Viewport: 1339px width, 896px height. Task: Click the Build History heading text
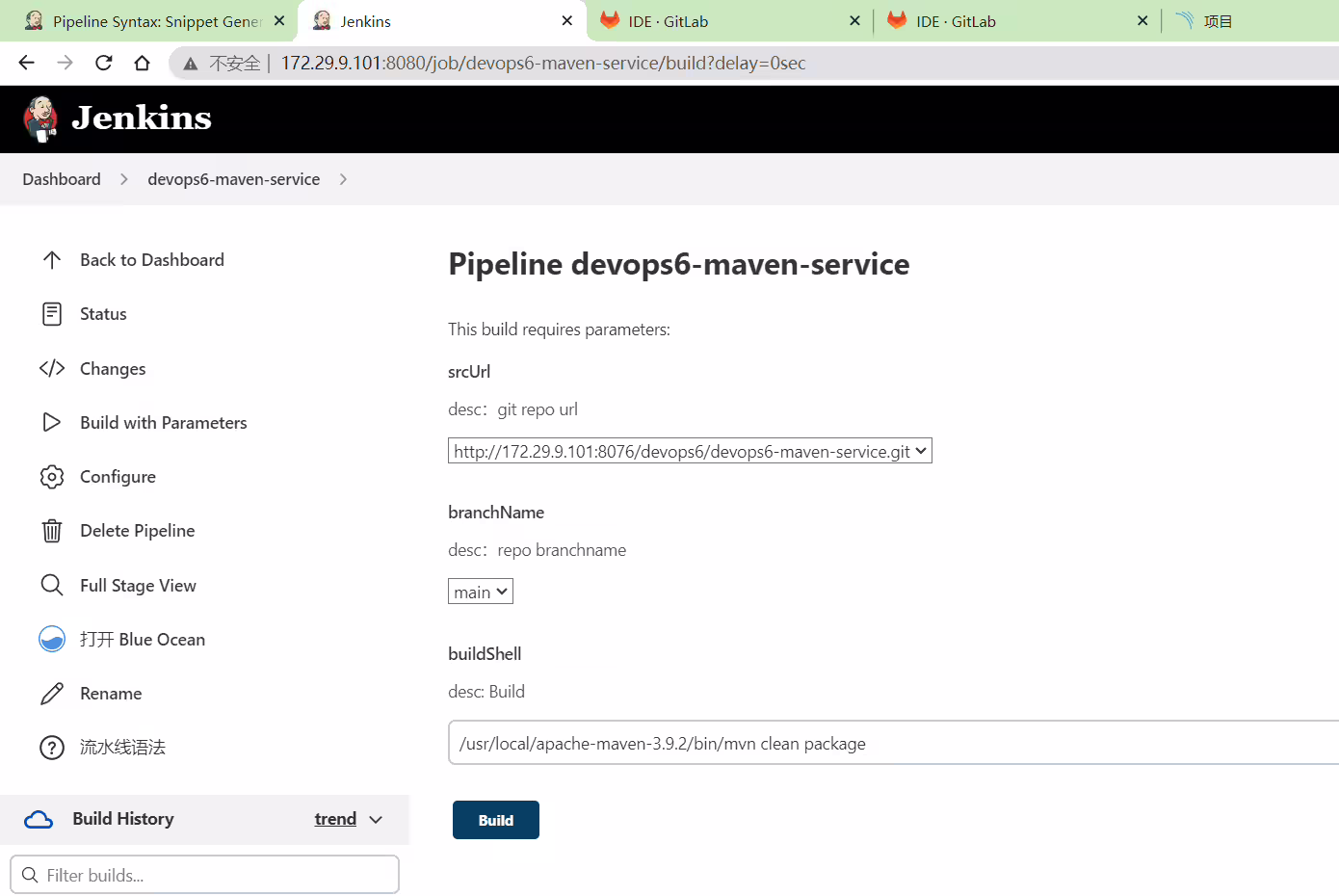coord(123,819)
